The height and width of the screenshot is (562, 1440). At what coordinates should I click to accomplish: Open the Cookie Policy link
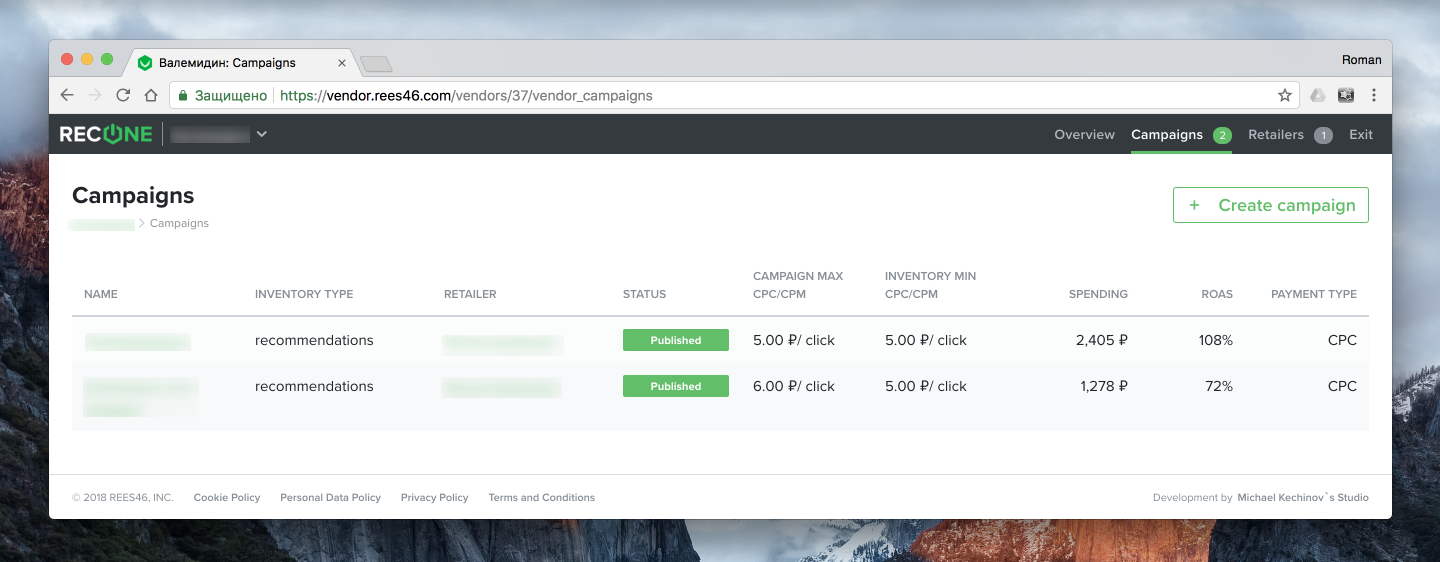point(227,498)
